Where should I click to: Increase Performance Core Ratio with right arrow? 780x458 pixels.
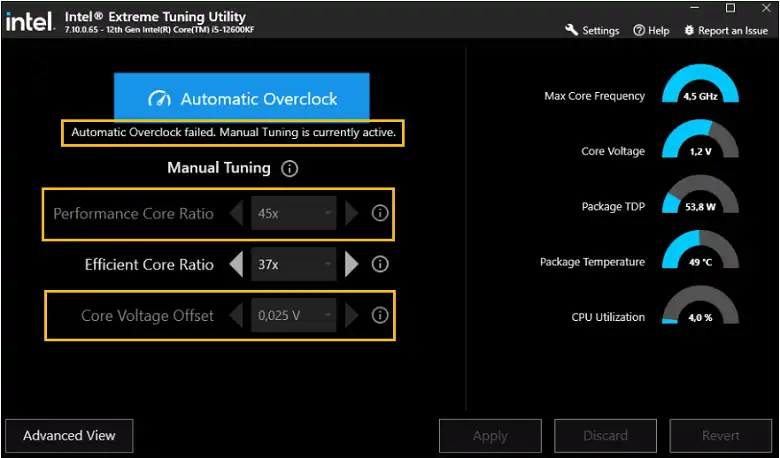[x=351, y=213]
